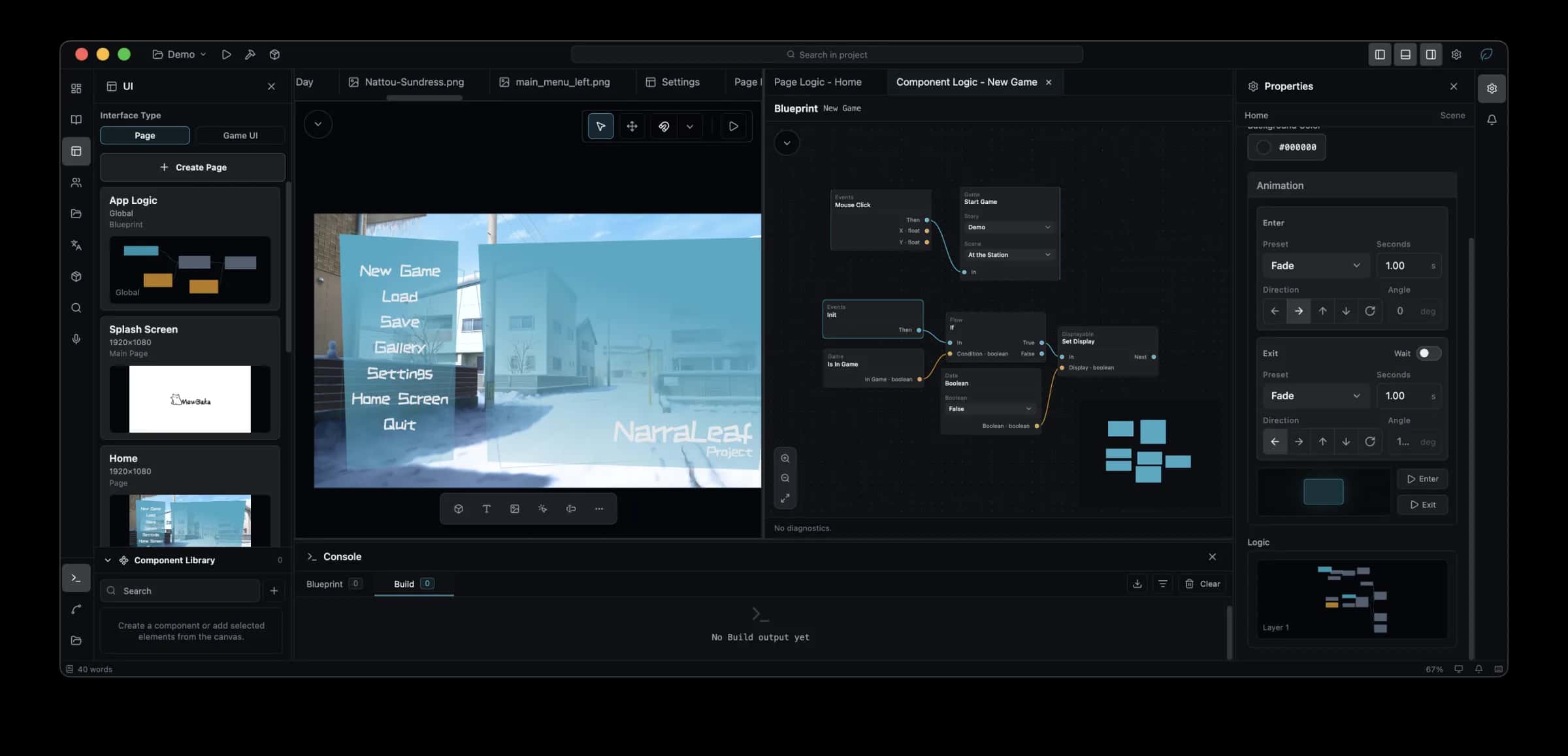Viewport: 1568px width, 756px height.
Task: Set Enter direction to right arrow
Action: point(1299,311)
